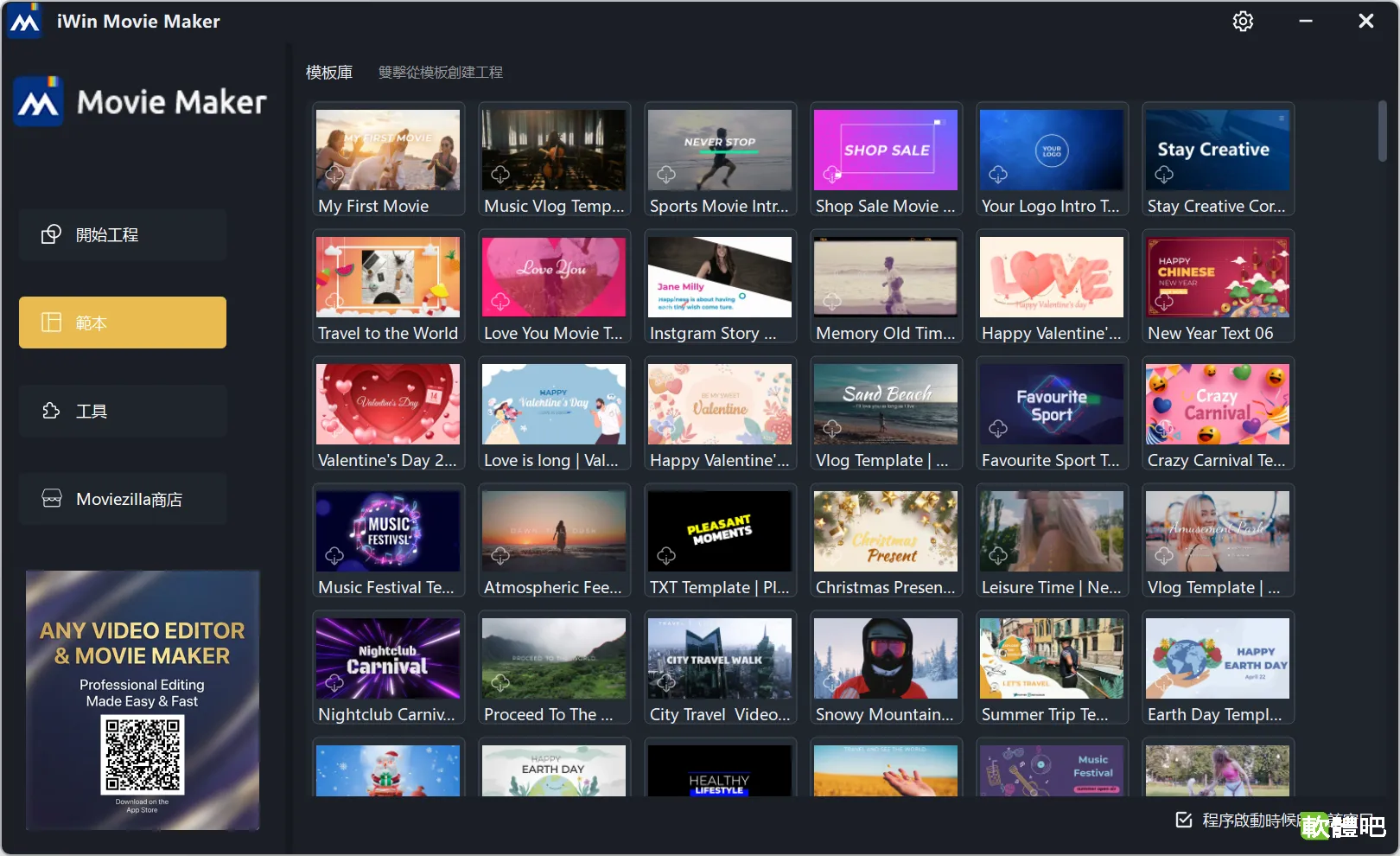Select Christmas Present template thumbnail
Viewport: 1400px width, 856px height.
[886, 531]
